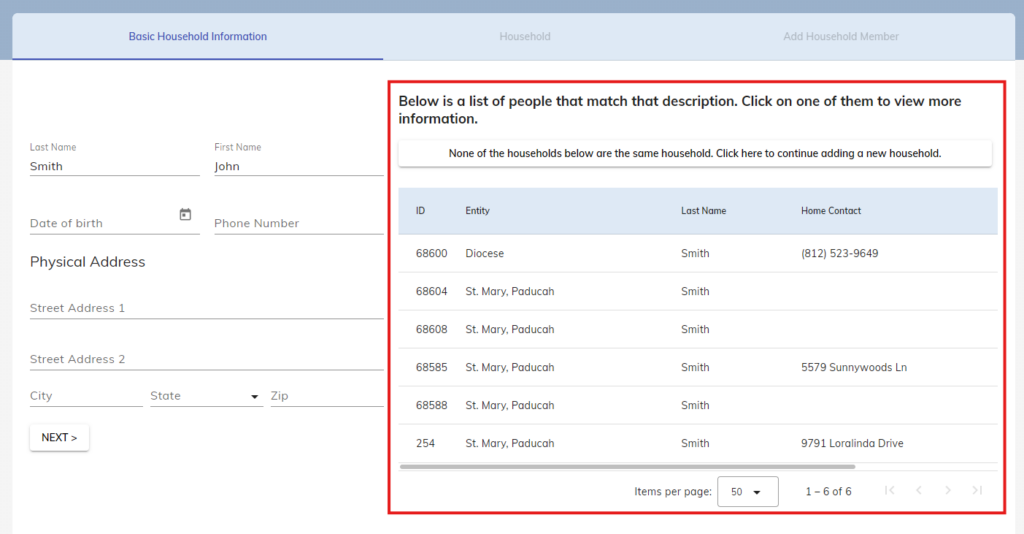Jump to the last results page
1024x534 pixels.
click(x=977, y=490)
